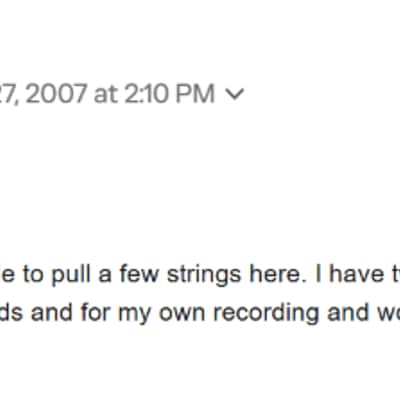This screenshot has width=400, height=400.
Task: Click the word "few" in the message body
Action: tap(139, 274)
